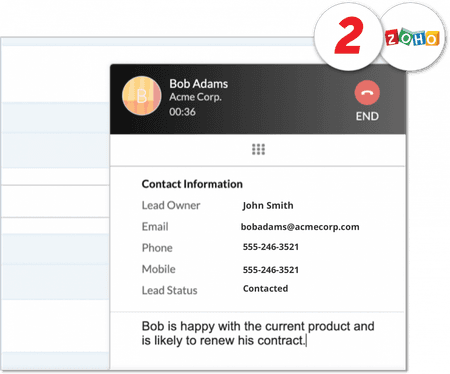
Task: Click the Email field label
Action: [155, 227]
